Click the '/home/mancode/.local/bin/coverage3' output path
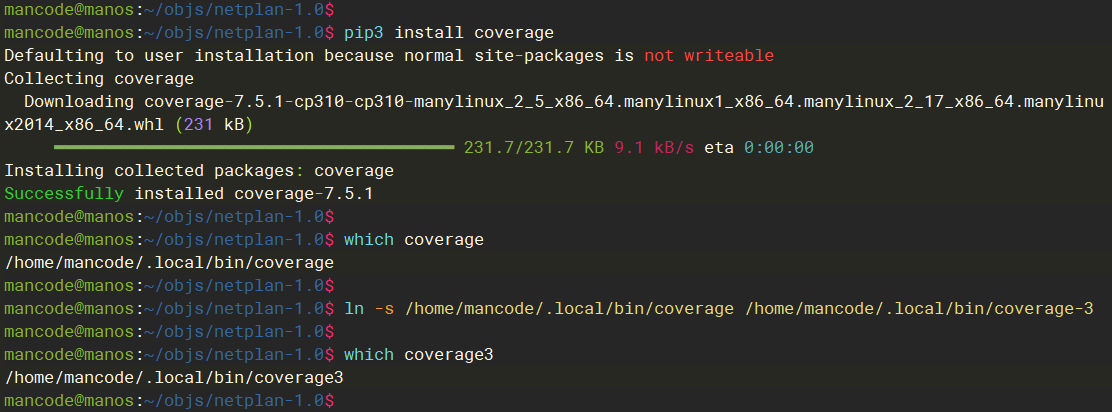 point(174,377)
